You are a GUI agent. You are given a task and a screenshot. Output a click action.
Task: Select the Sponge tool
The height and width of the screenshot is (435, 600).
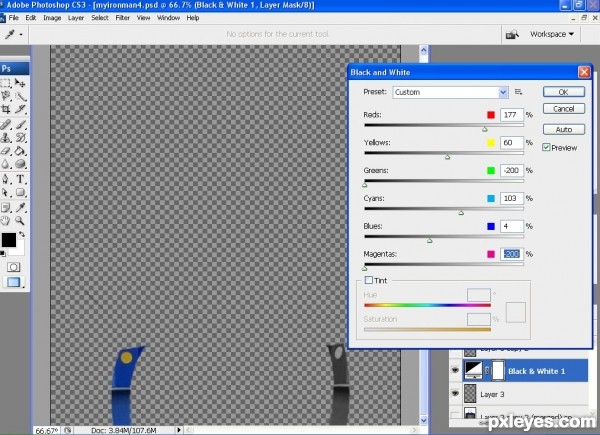[20, 164]
